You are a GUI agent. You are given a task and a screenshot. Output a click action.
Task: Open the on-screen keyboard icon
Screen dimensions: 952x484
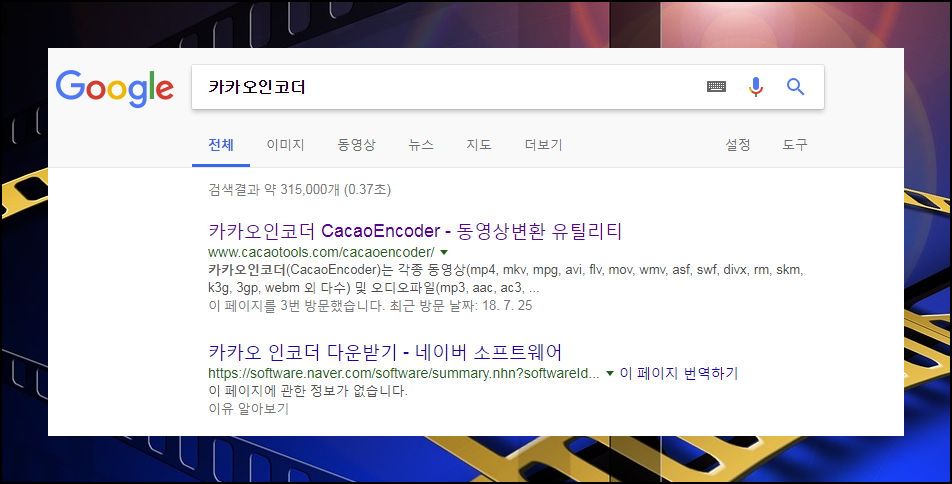tap(716, 87)
